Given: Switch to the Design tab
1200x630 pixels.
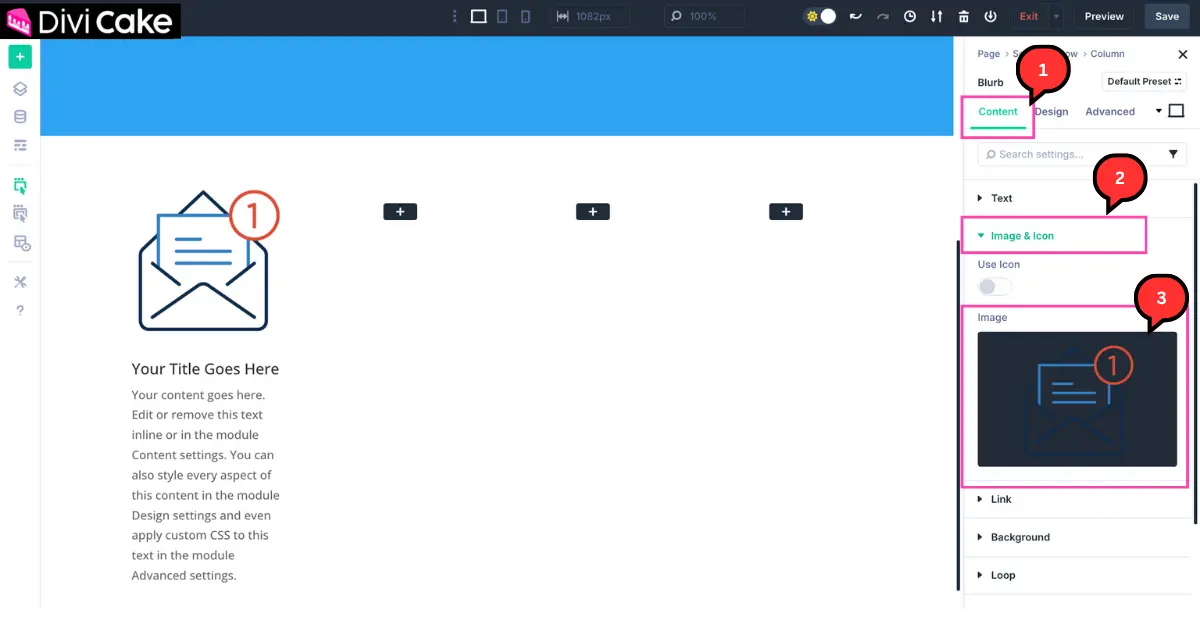Looking at the screenshot, I should (x=1051, y=112).
